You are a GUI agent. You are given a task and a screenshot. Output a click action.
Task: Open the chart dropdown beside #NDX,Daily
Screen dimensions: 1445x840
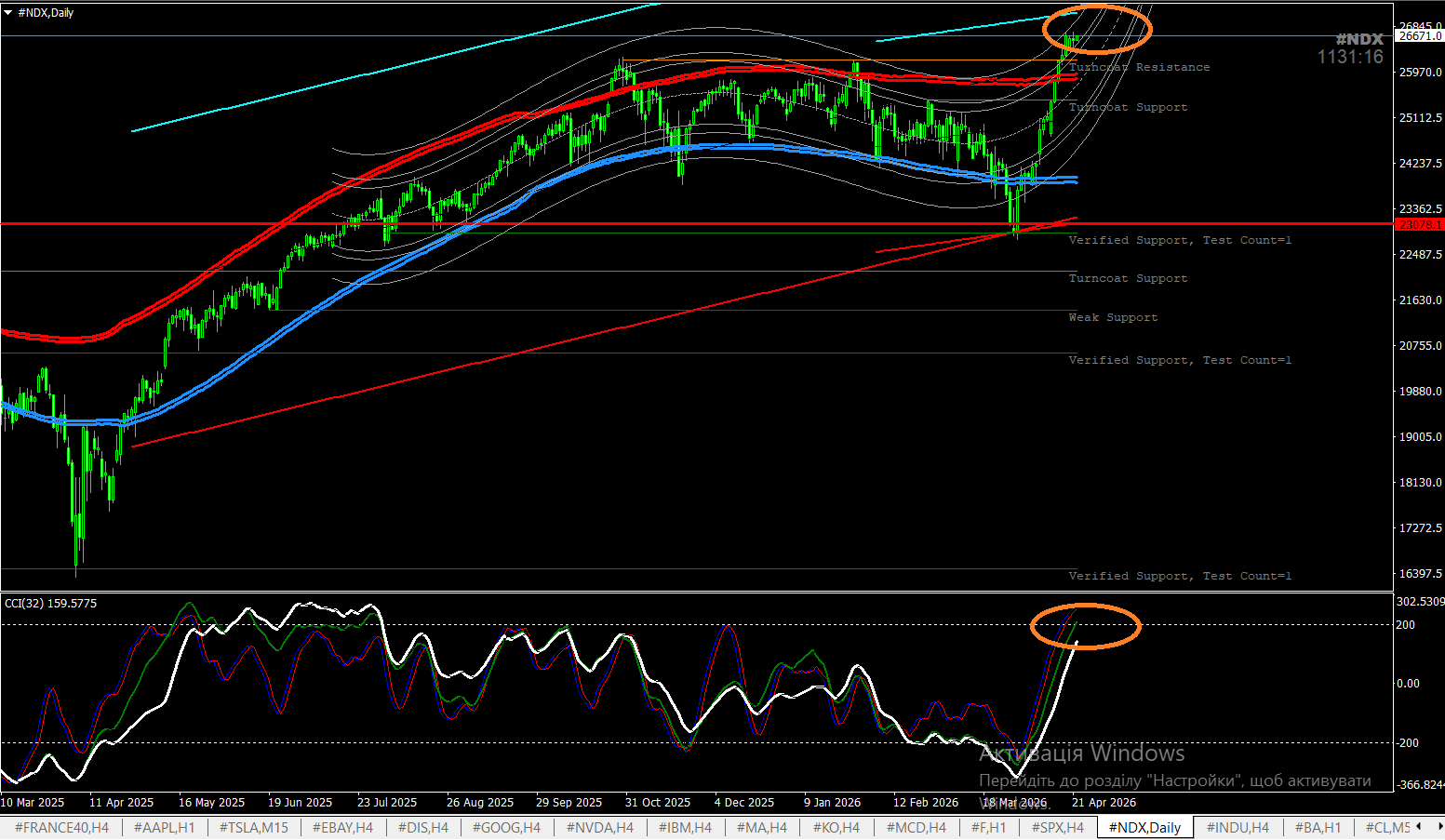[x=9, y=12]
